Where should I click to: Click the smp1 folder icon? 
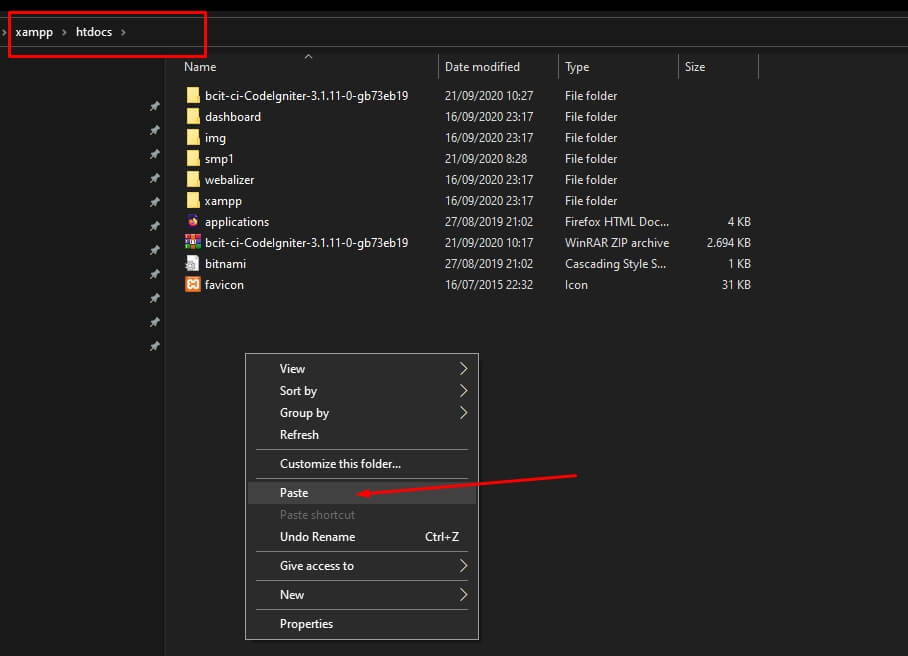tap(193, 159)
